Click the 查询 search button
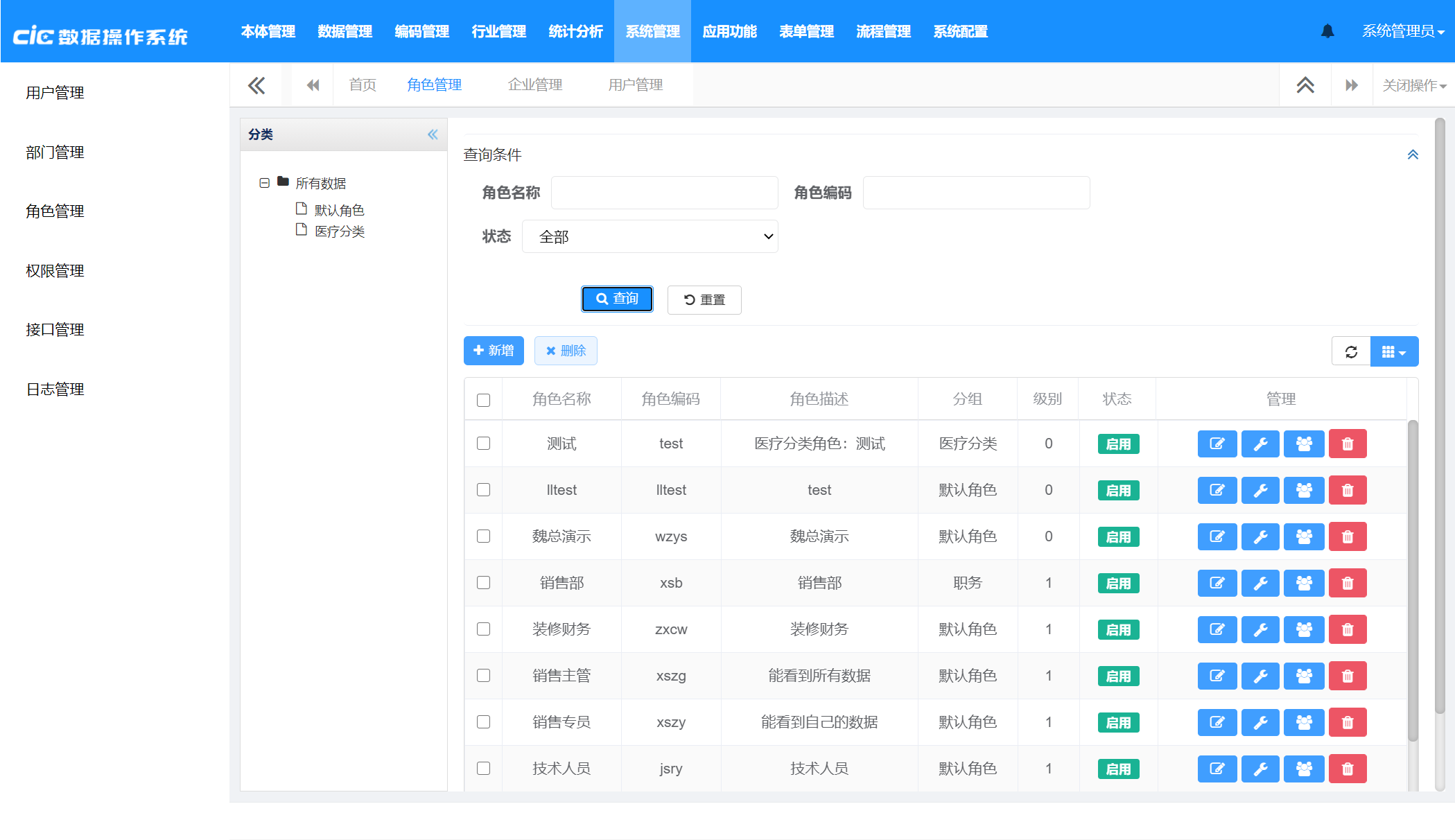1455x840 pixels. (x=617, y=299)
